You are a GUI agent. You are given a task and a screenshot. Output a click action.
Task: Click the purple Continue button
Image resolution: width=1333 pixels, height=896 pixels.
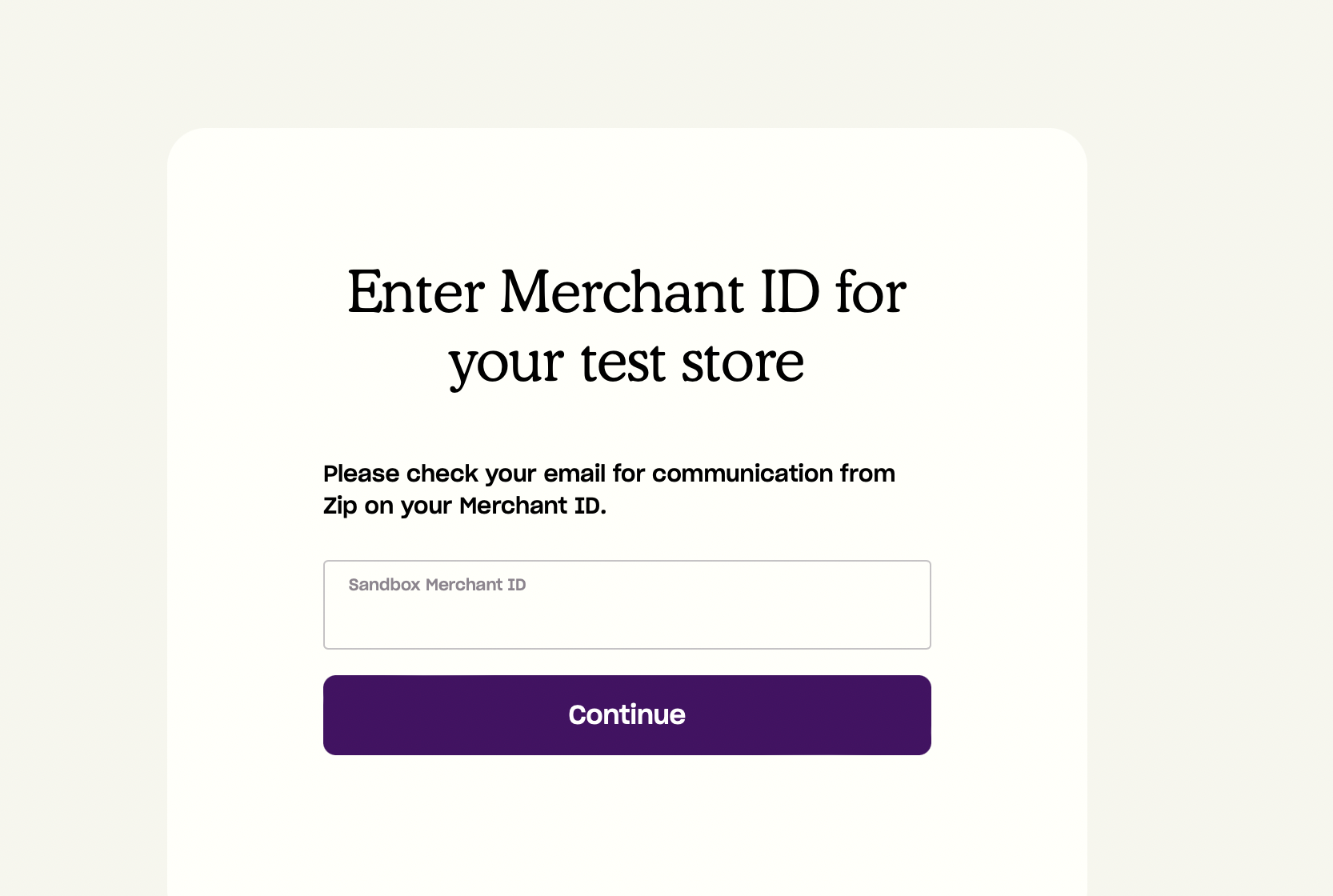point(626,715)
